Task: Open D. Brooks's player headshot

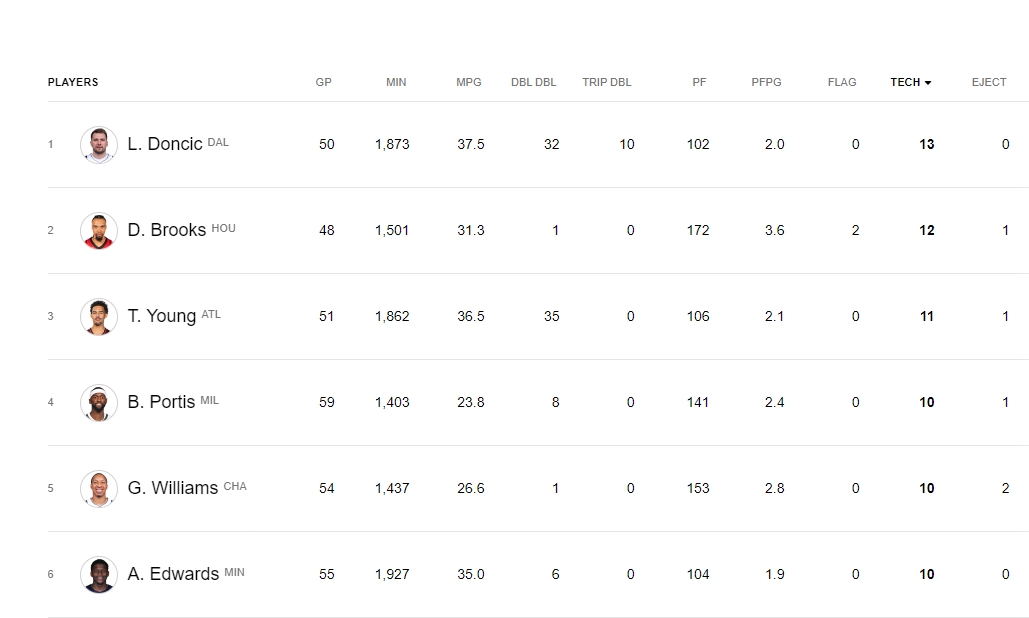Action: click(x=99, y=230)
